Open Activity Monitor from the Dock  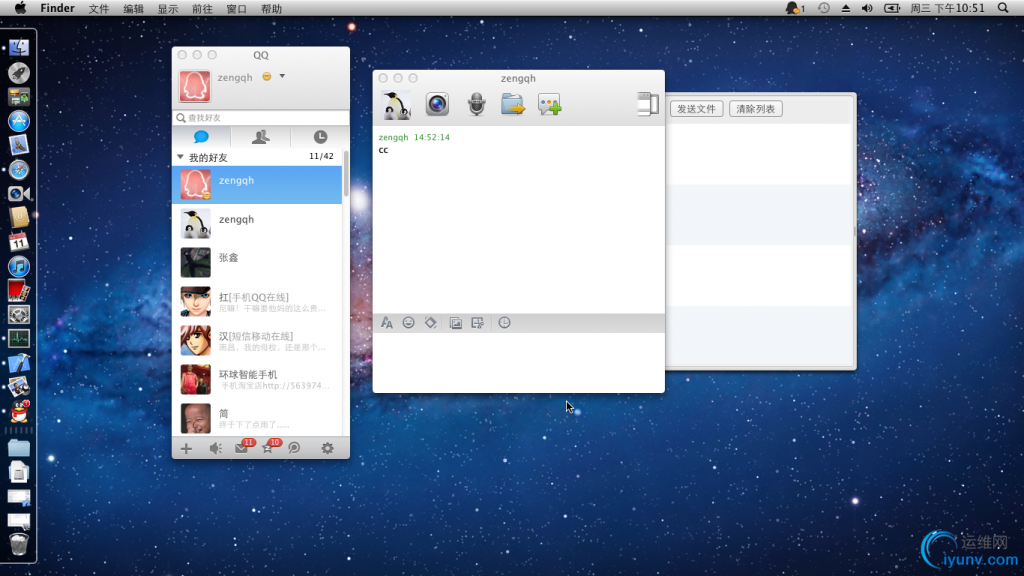19,338
